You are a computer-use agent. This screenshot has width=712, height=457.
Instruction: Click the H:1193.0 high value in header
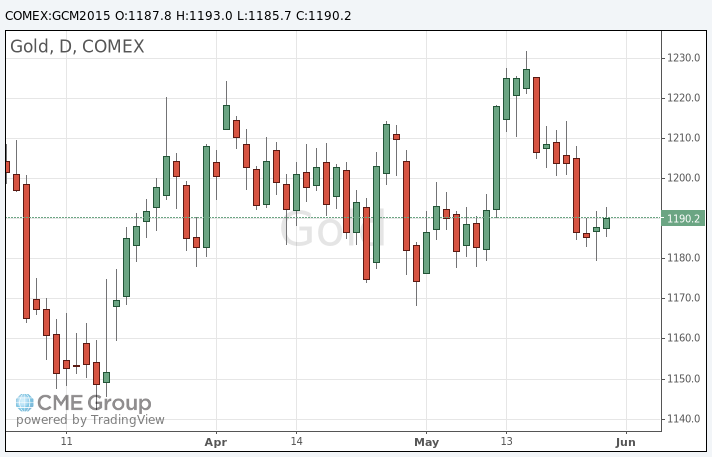(204, 16)
